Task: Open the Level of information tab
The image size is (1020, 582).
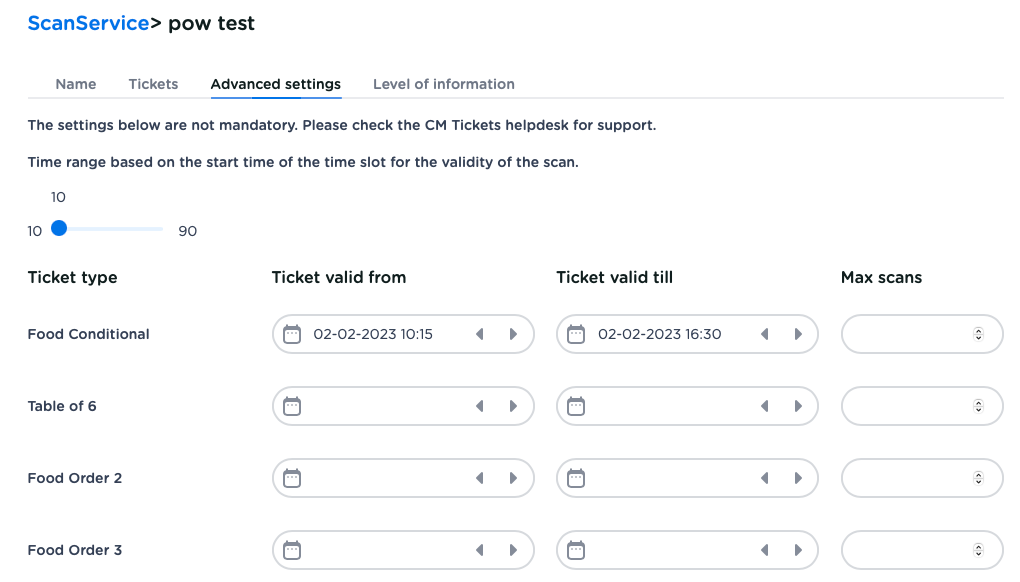Action: pos(443,84)
